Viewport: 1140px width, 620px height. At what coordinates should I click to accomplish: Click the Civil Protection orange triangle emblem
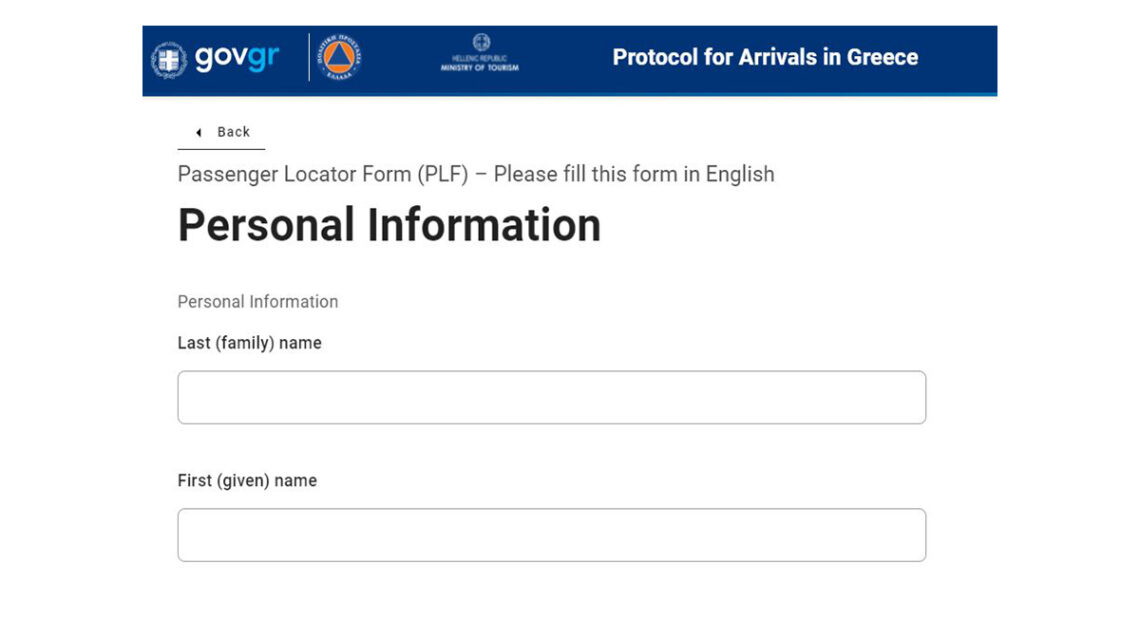tap(340, 58)
